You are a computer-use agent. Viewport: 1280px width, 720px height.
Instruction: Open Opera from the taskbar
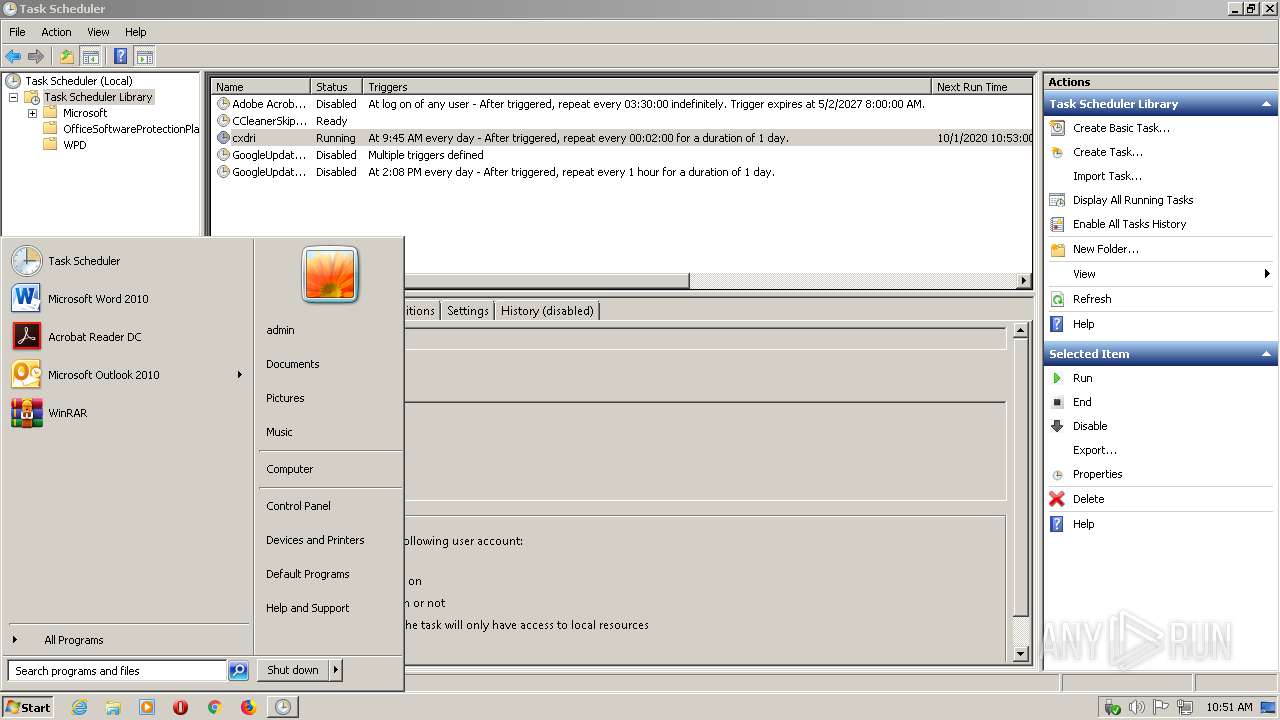[180, 707]
